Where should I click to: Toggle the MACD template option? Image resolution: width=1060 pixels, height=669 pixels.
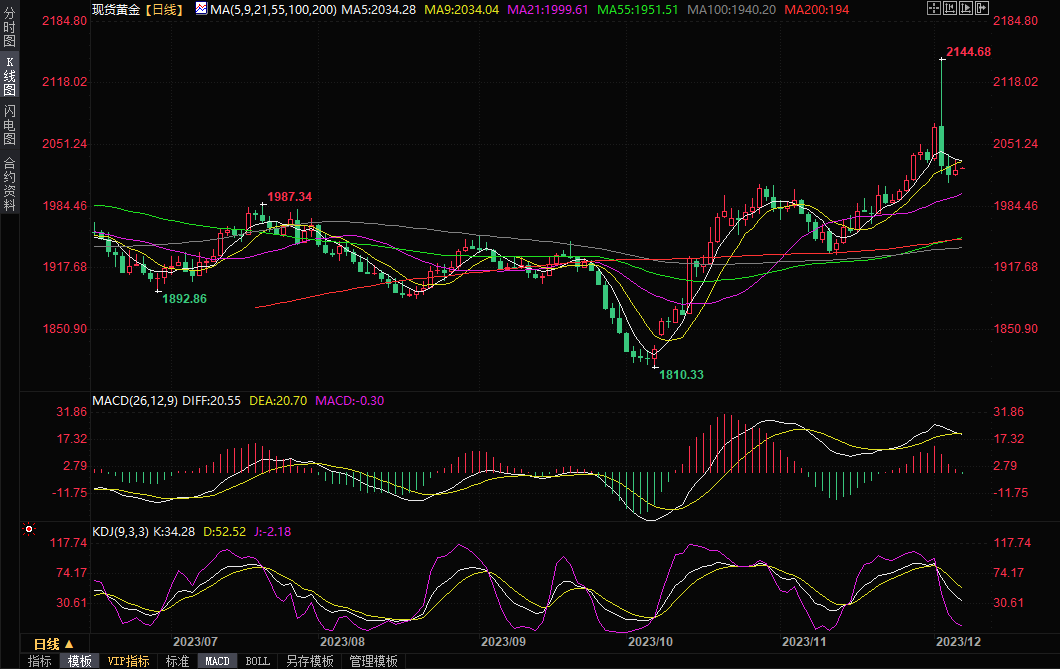point(217,661)
